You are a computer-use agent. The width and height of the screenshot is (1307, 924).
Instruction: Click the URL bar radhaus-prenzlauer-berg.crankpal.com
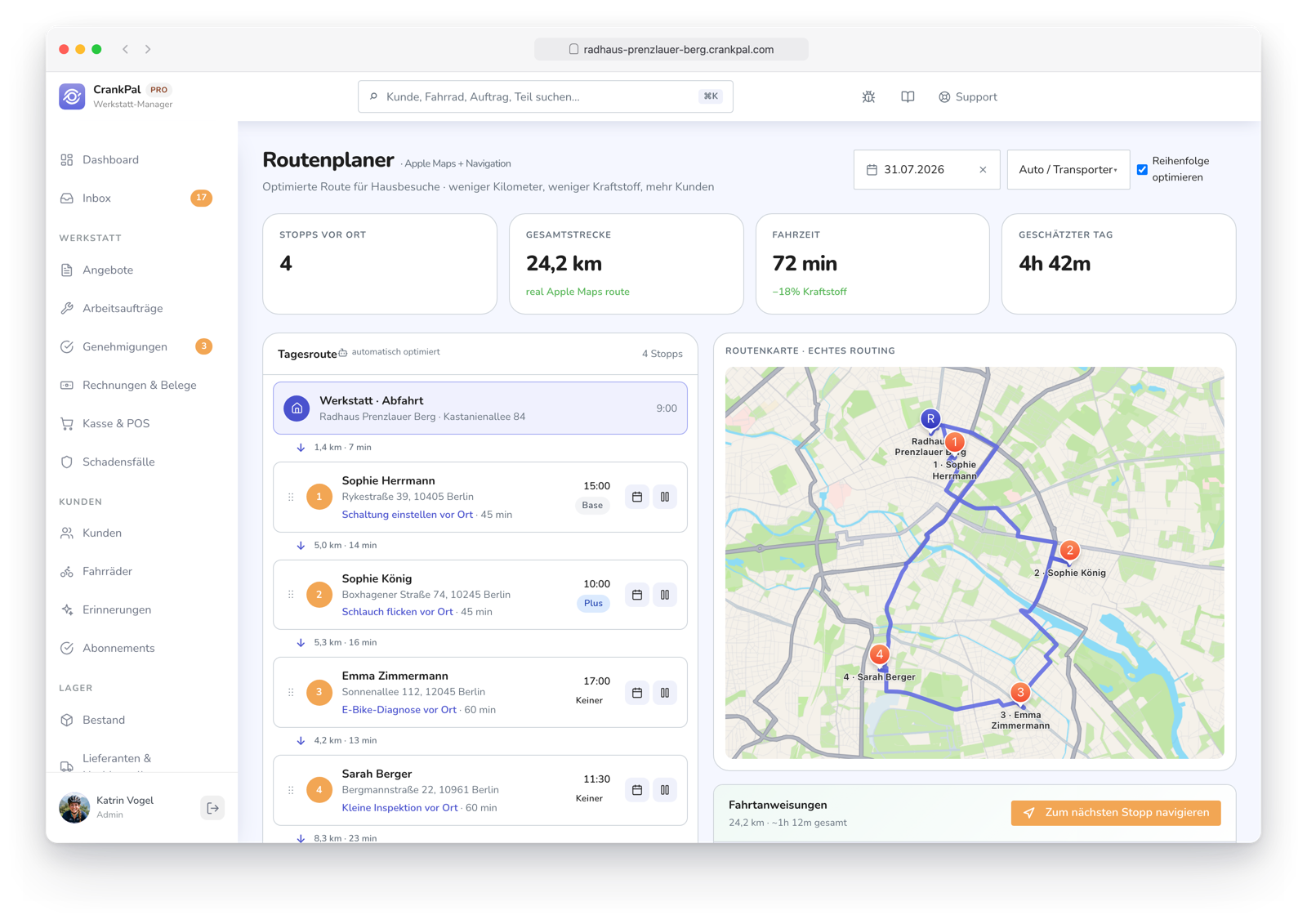point(671,49)
